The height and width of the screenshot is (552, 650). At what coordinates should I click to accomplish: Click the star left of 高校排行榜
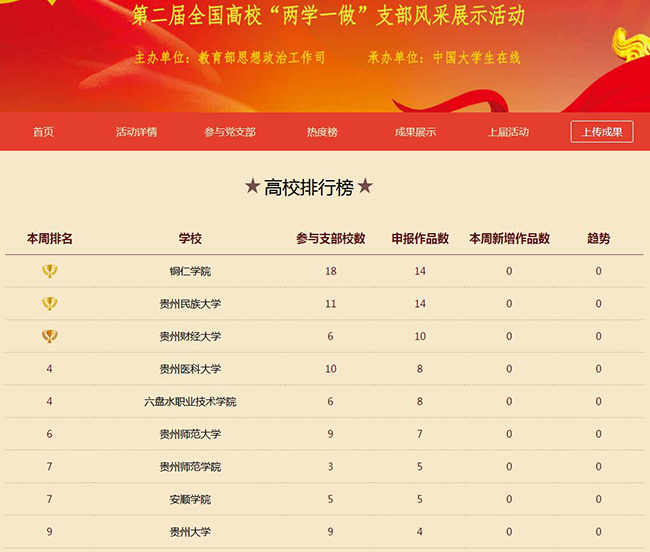tap(252, 187)
